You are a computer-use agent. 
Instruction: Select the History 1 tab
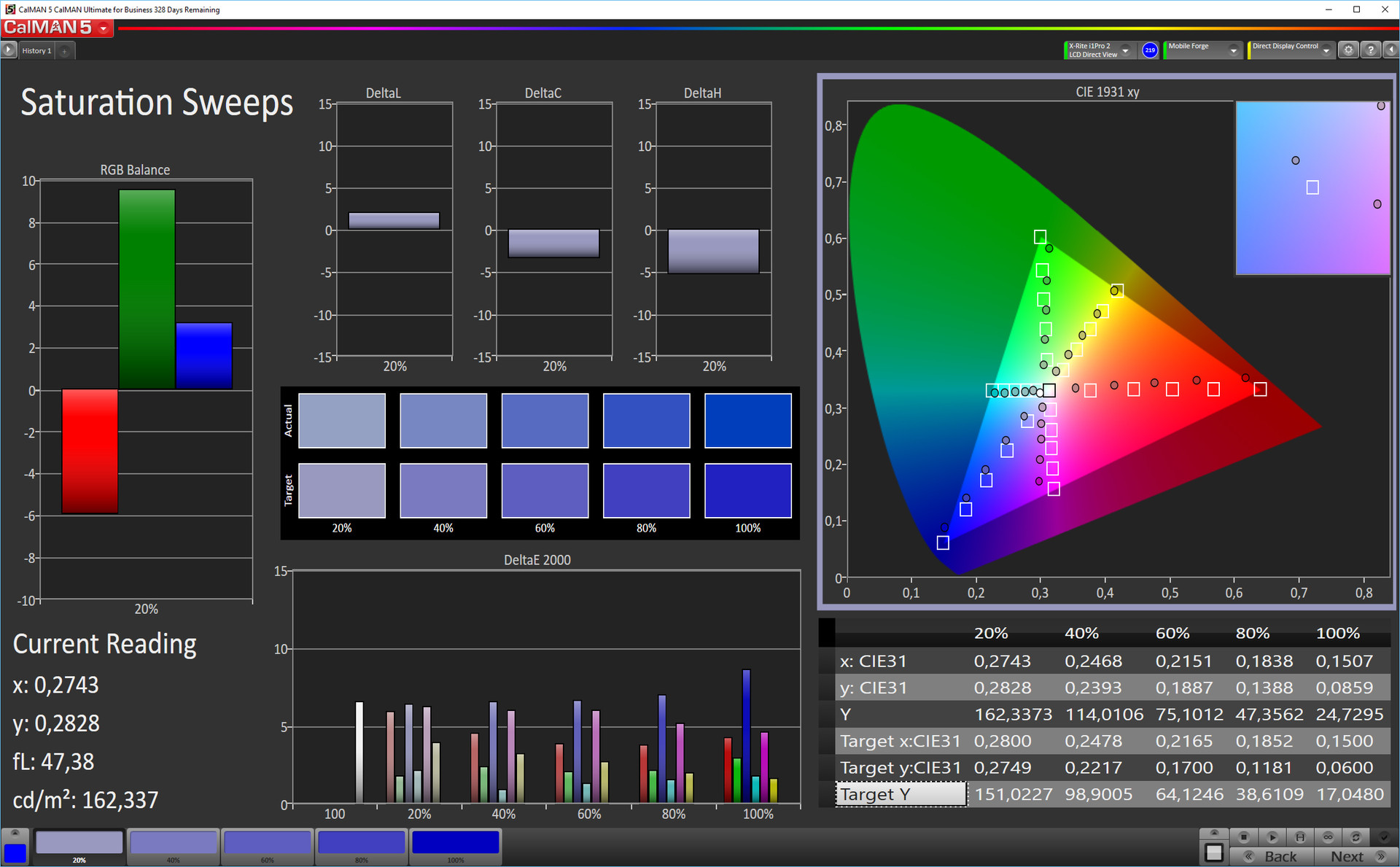(36, 51)
